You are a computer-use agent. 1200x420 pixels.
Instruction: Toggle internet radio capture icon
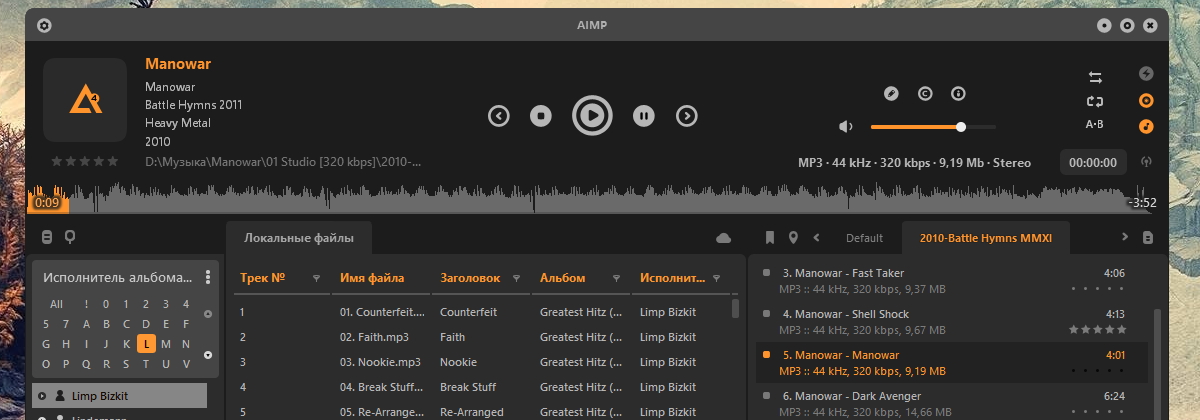click(x=1146, y=161)
